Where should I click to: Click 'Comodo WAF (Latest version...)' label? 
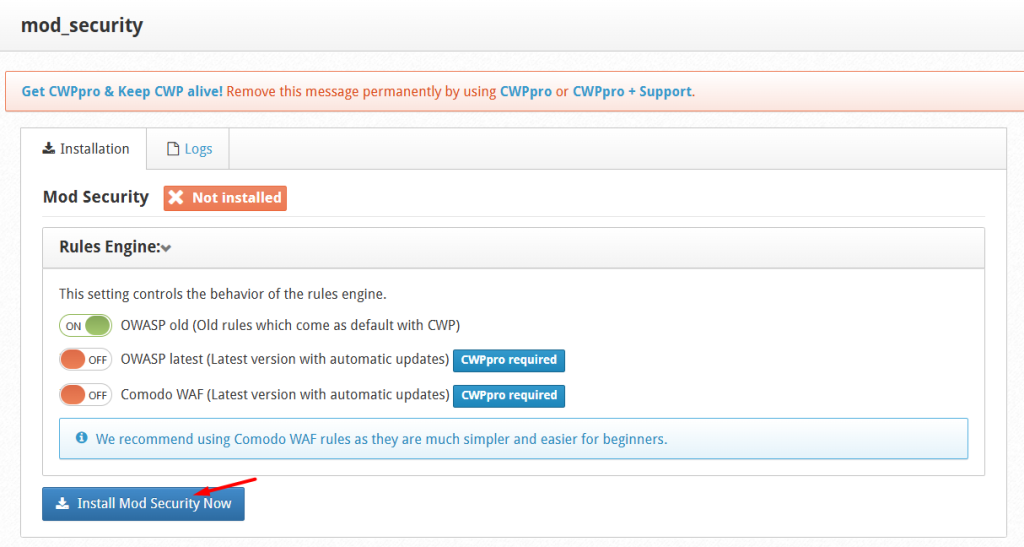pos(285,395)
